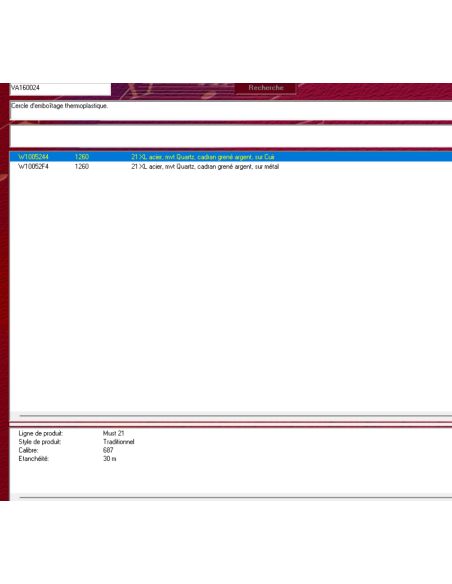Click the 'Style de produit:' label
452x584 pixels.
(x=40, y=442)
